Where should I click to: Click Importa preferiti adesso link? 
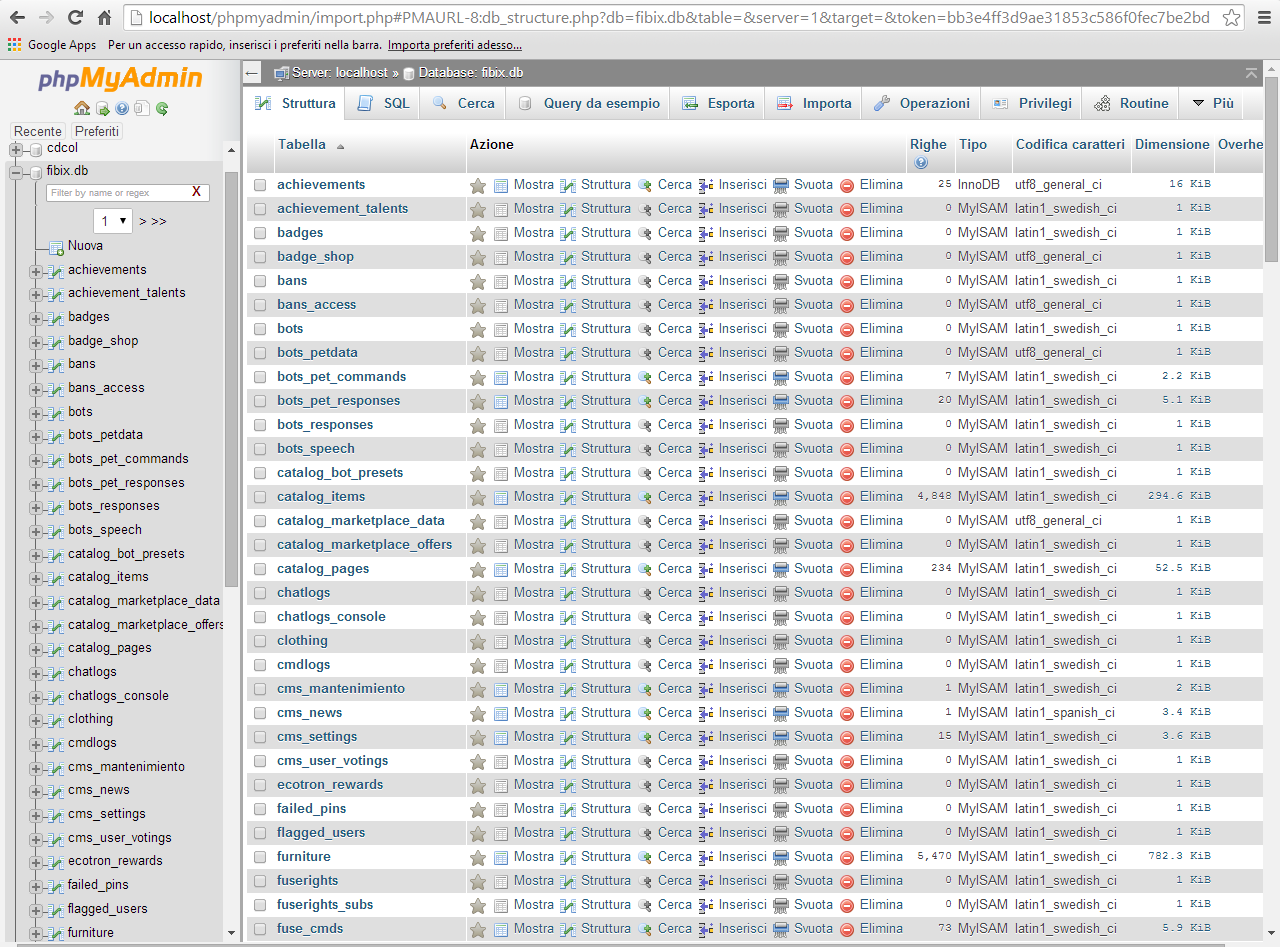pyautogui.click(x=455, y=45)
